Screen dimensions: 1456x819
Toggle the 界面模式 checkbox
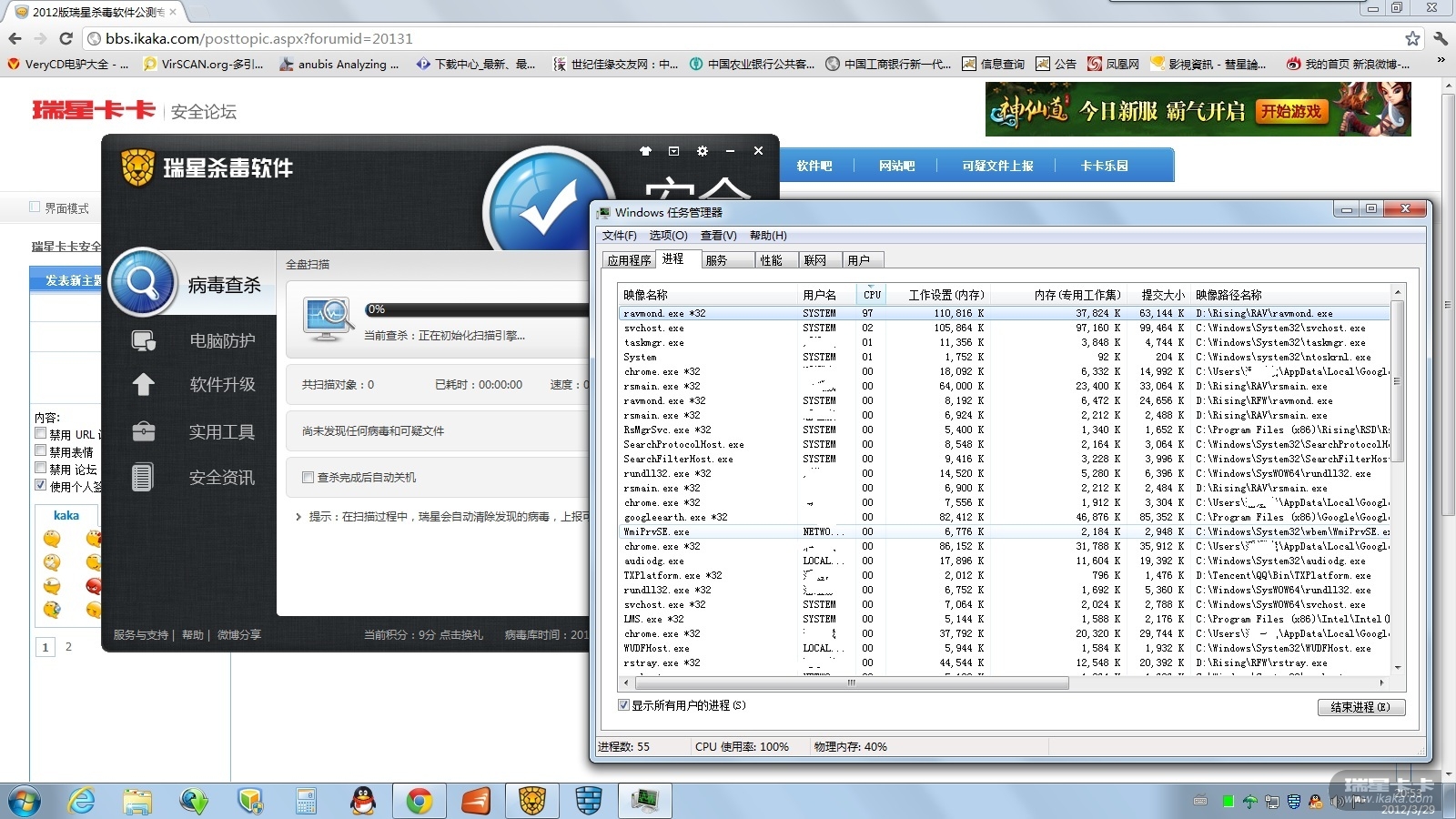click(35, 207)
